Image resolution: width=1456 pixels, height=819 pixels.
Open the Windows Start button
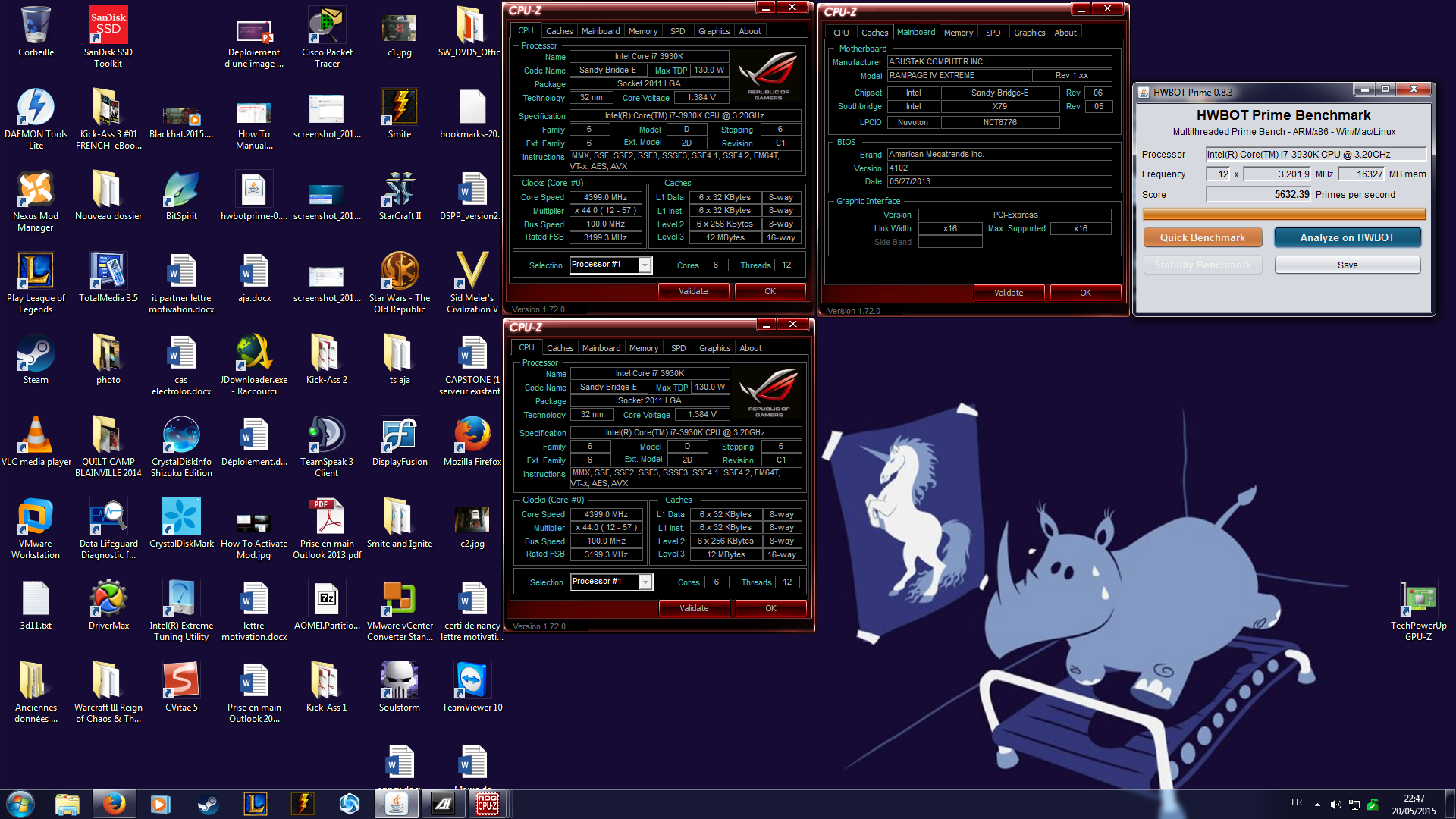tap(20, 804)
